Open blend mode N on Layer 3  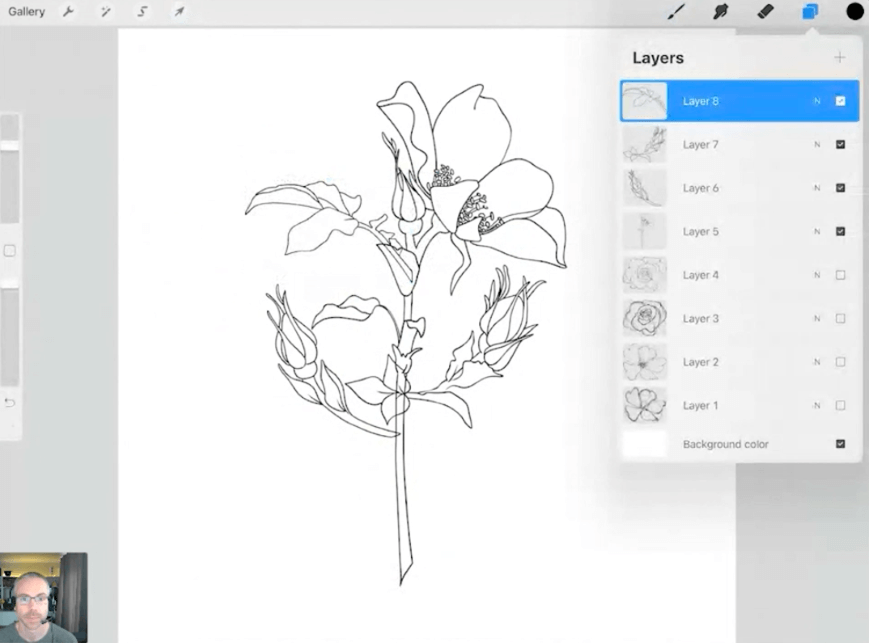(817, 318)
